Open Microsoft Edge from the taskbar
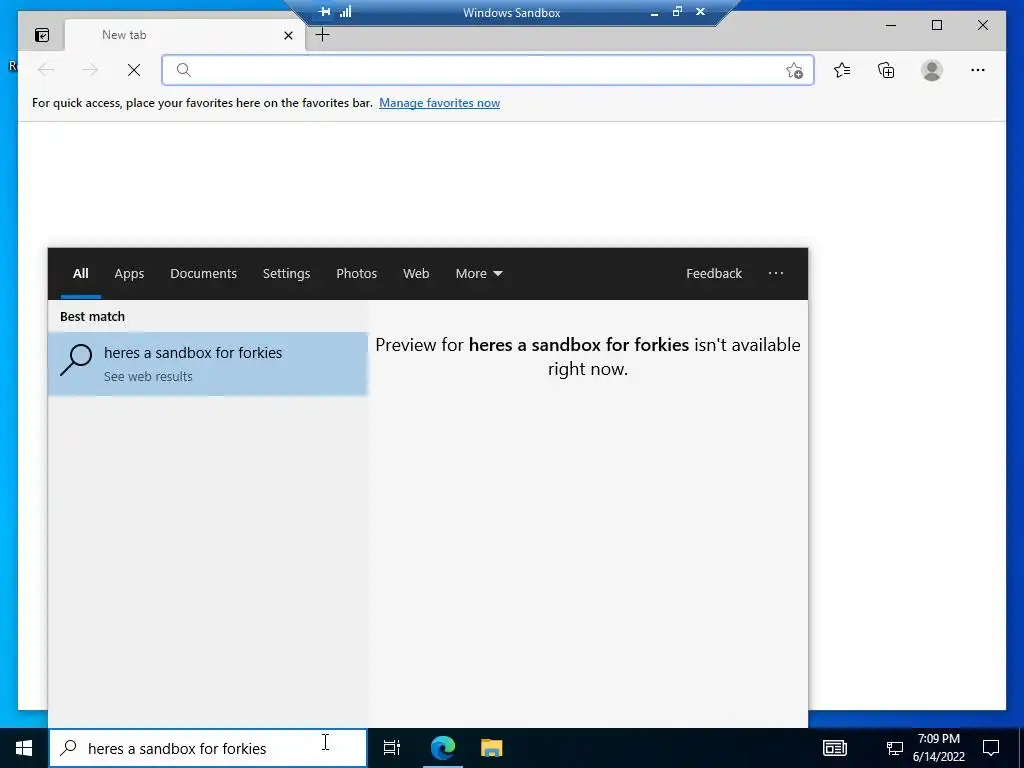The image size is (1024, 768). pos(443,748)
